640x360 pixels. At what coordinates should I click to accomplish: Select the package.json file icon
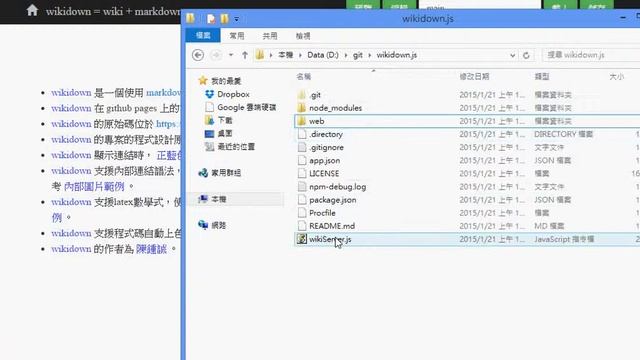tap(302, 200)
